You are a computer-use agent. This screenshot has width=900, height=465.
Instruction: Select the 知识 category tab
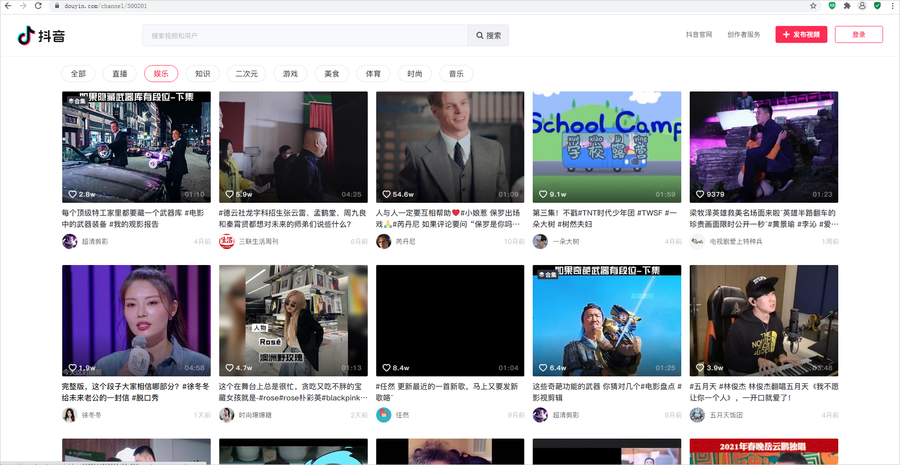click(x=203, y=73)
